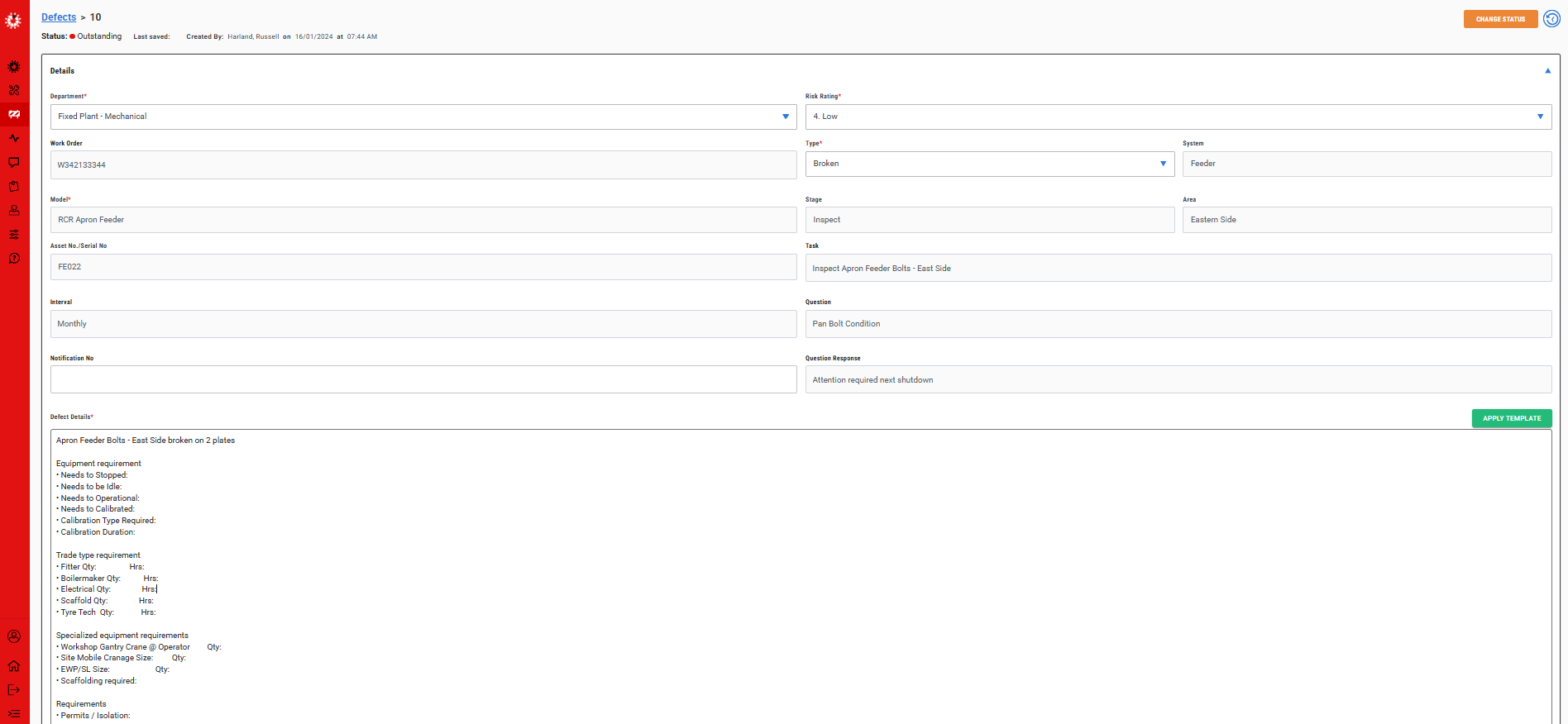Click the help question mark icon
1568x724 pixels.
click(14, 258)
